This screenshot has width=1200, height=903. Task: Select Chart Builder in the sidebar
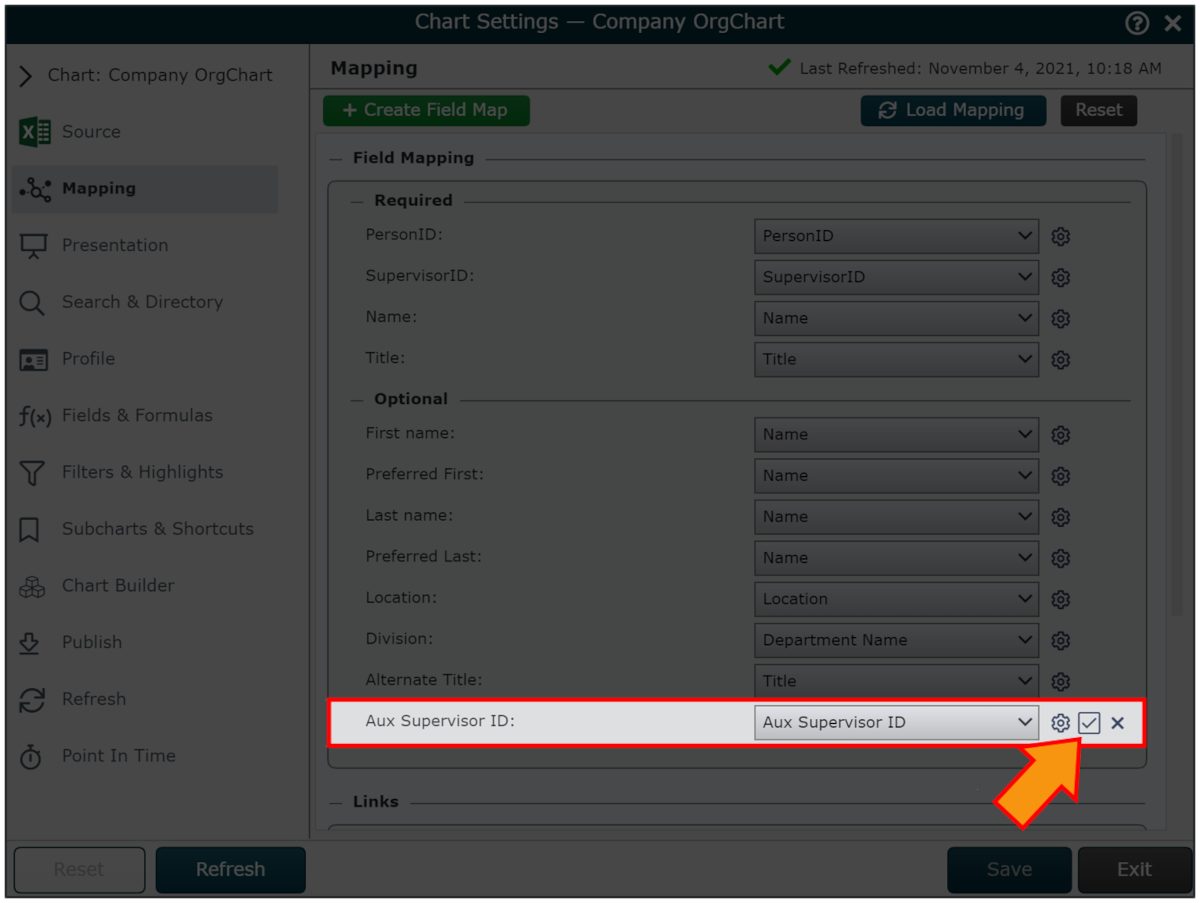[x=117, y=585]
